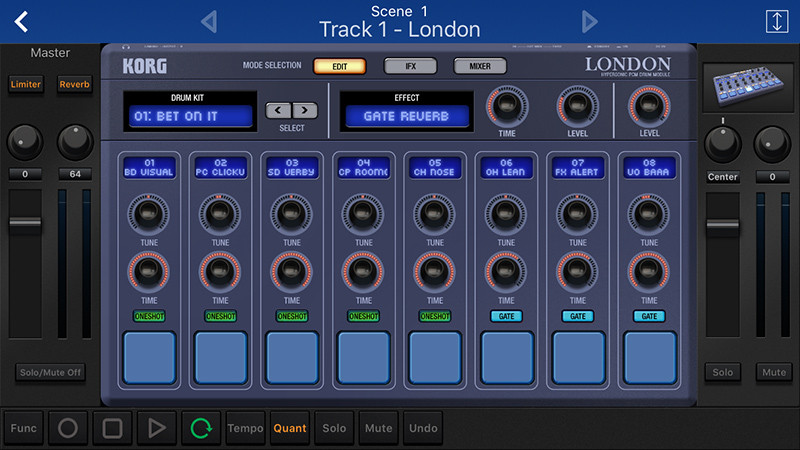
Task: Click the effect LEVEL knob
Action: (578, 106)
